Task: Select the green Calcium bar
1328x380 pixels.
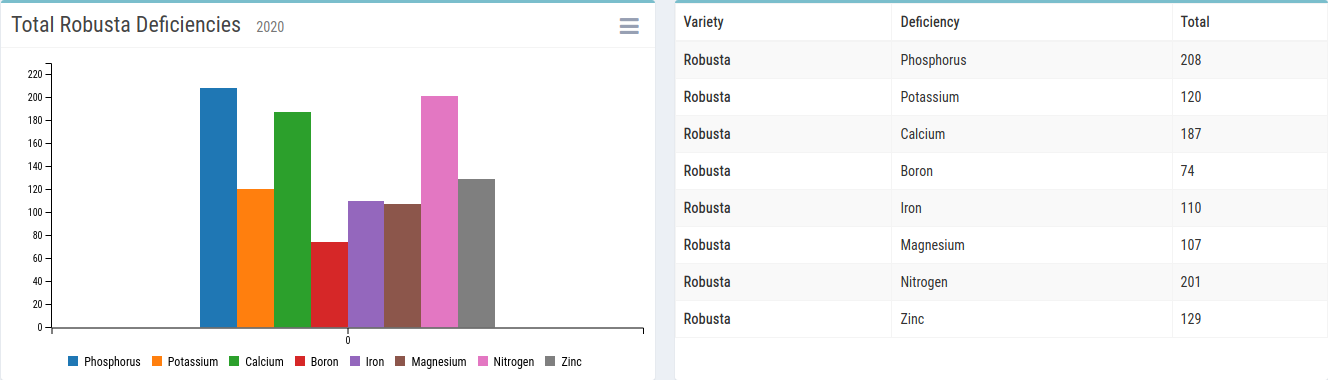Action: pyautogui.click(x=292, y=219)
